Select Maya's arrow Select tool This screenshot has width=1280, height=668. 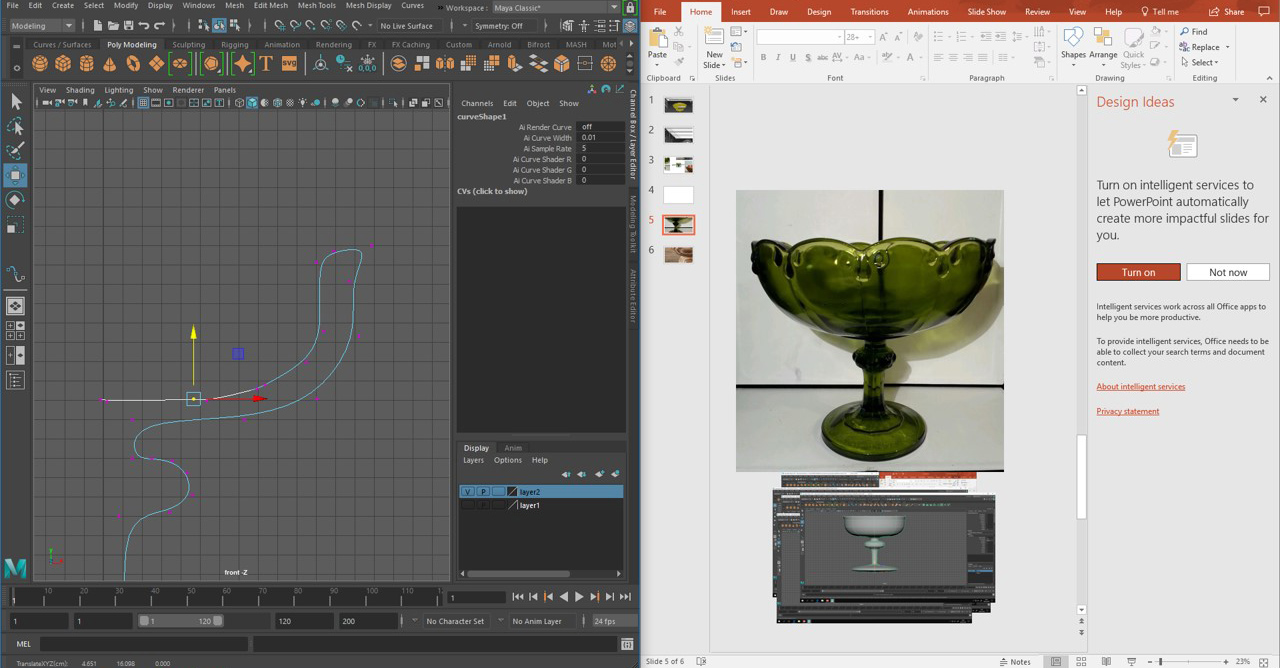tap(15, 101)
